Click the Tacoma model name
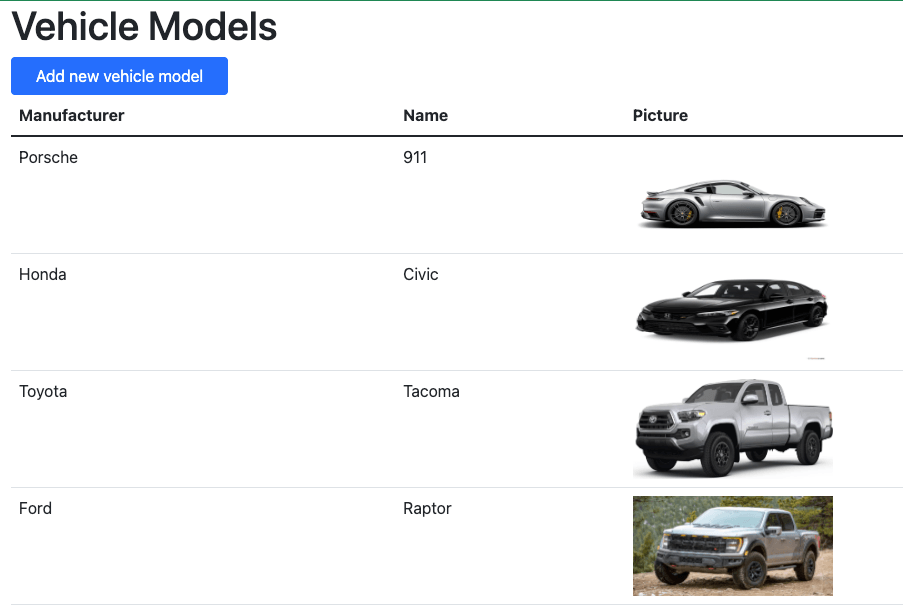 431,391
